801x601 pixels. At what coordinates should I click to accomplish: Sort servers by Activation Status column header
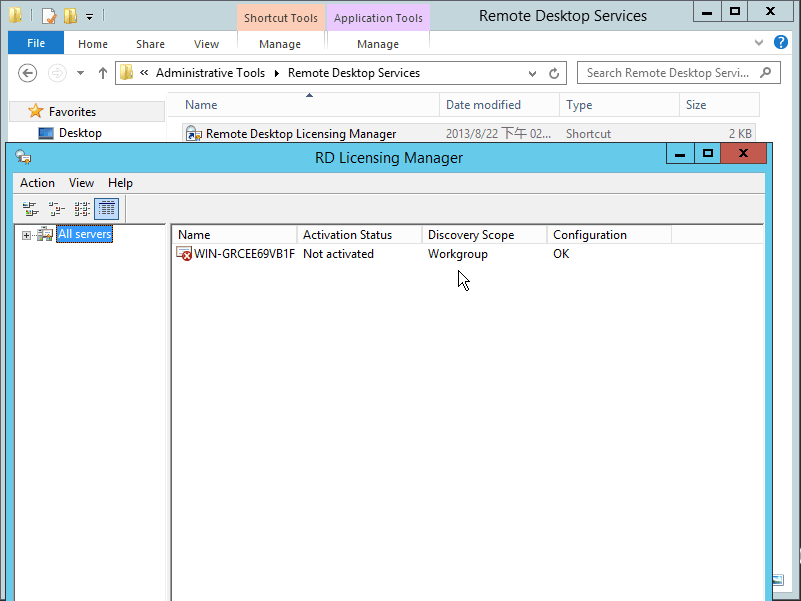pyautogui.click(x=347, y=235)
